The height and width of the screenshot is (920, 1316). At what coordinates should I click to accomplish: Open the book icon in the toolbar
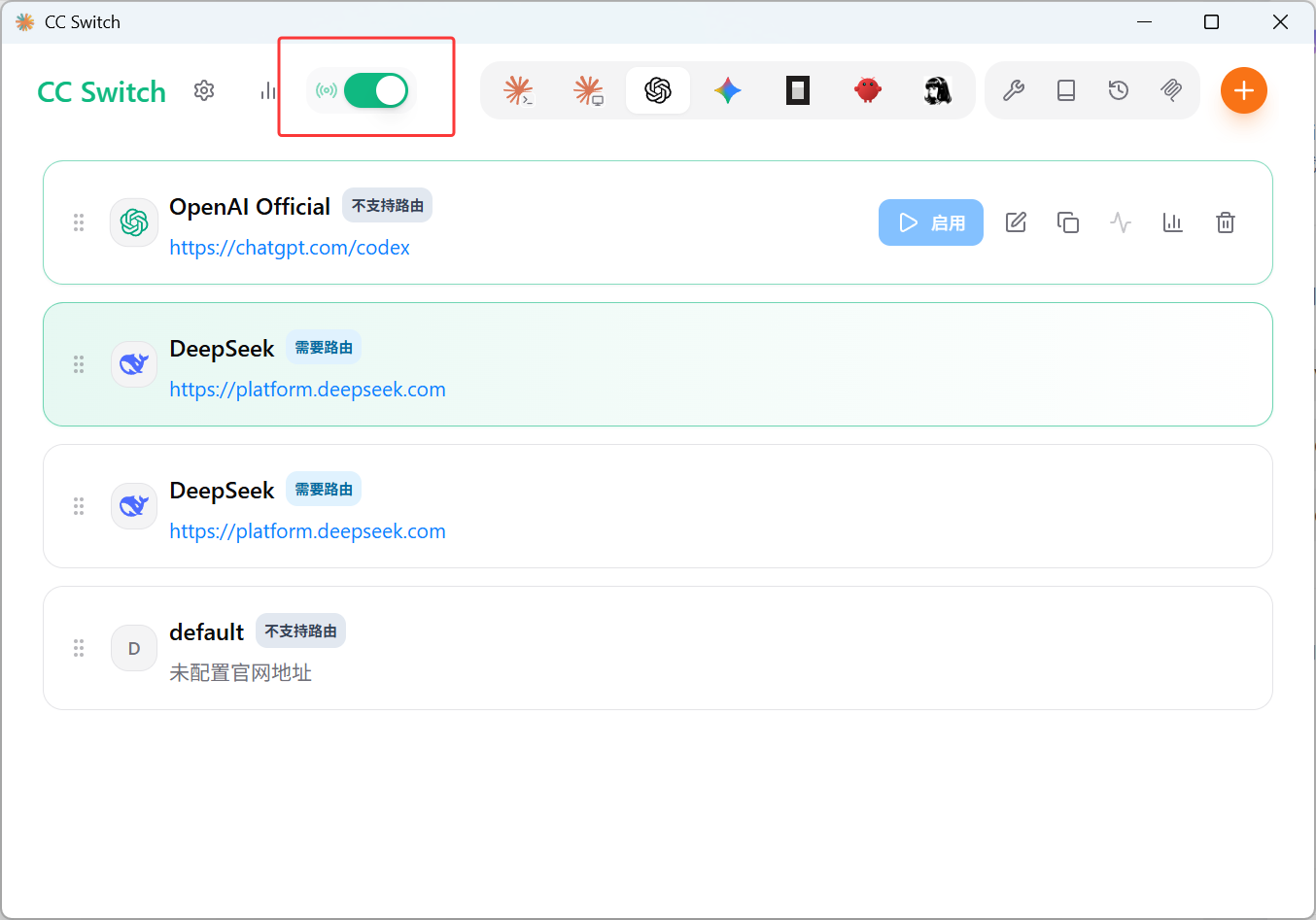(x=1066, y=90)
